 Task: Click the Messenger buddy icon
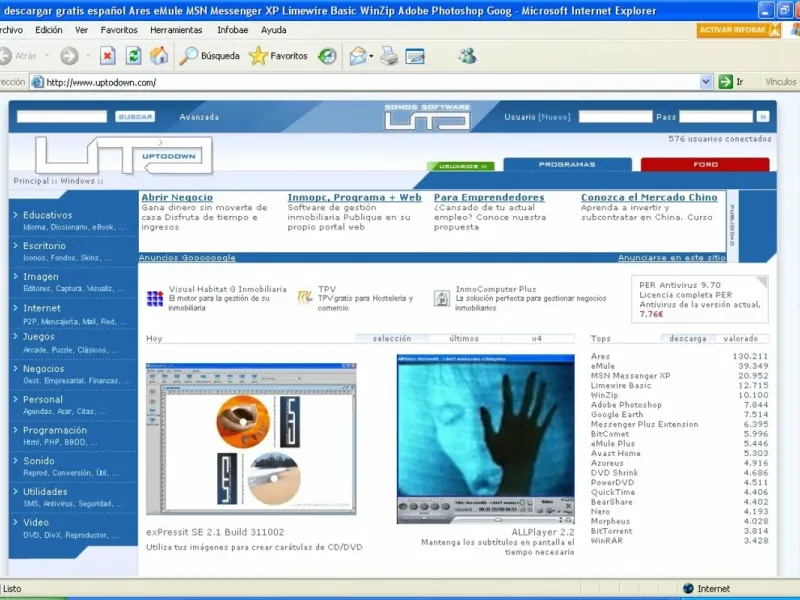[x=467, y=56]
